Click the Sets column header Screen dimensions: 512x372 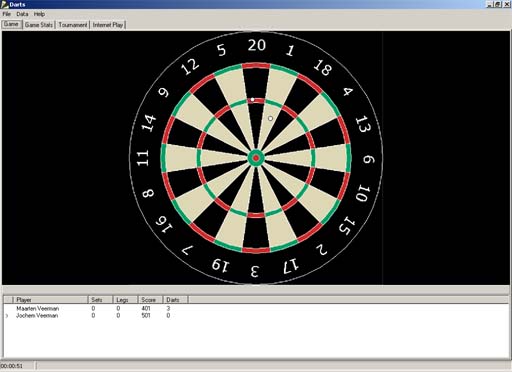tap(100, 300)
